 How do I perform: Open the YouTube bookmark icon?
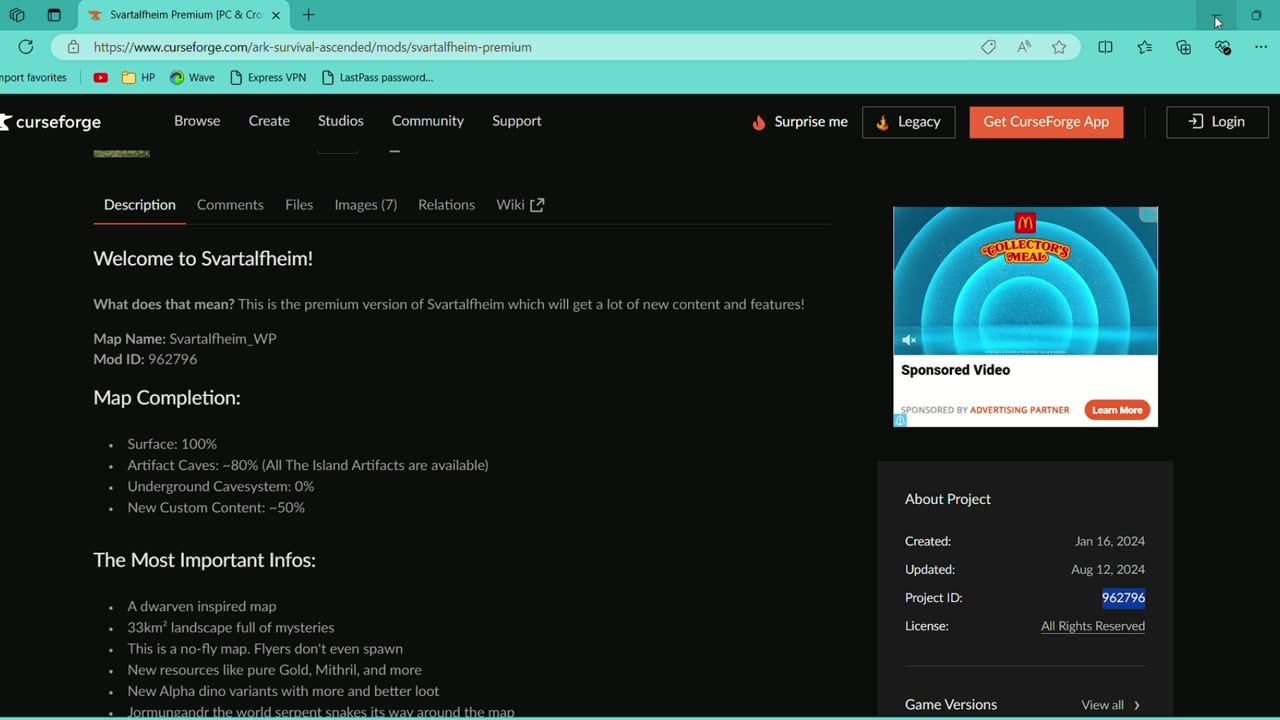tap(100, 77)
